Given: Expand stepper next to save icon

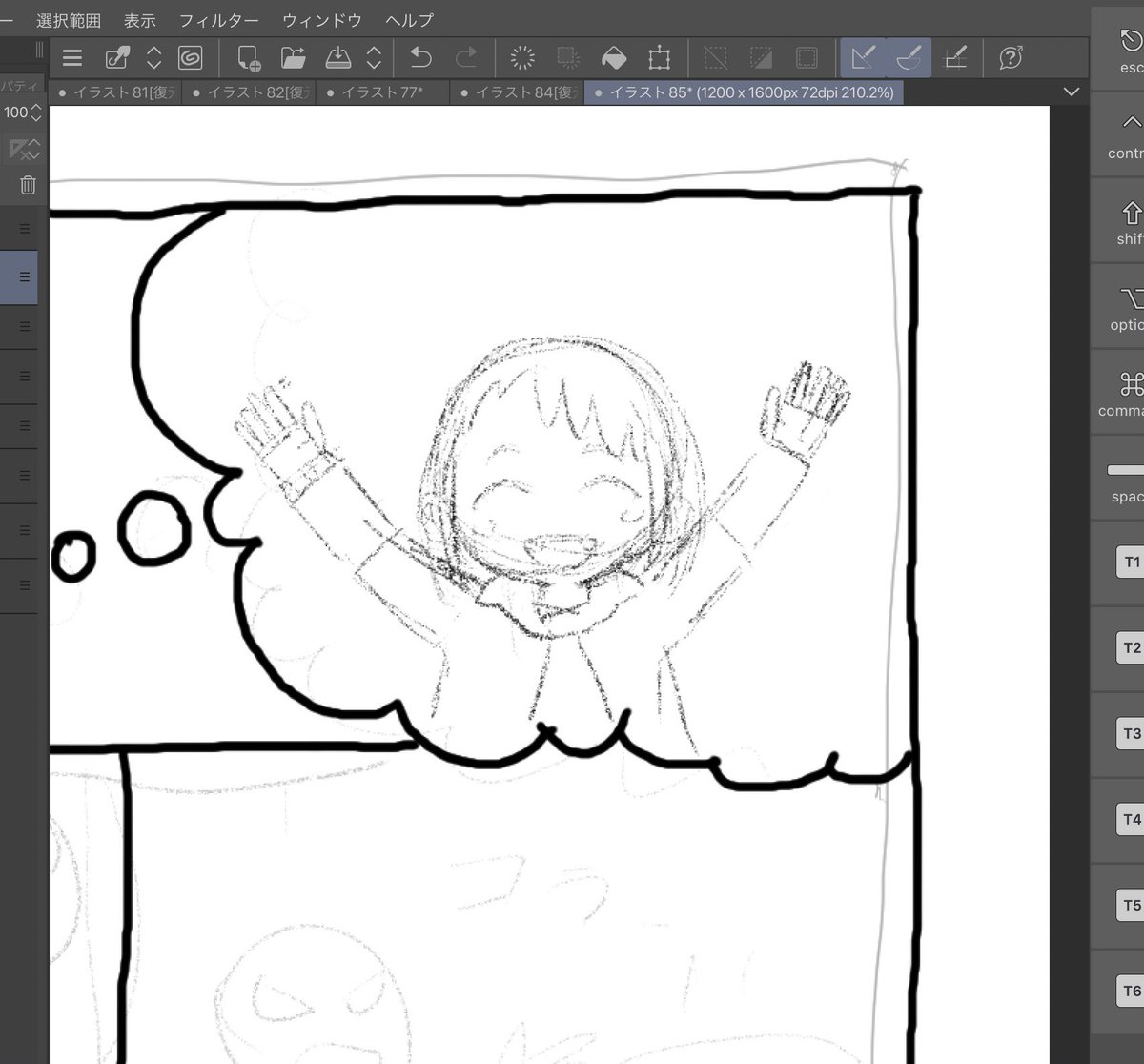Looking at the screenshot, I should point(374,58).
